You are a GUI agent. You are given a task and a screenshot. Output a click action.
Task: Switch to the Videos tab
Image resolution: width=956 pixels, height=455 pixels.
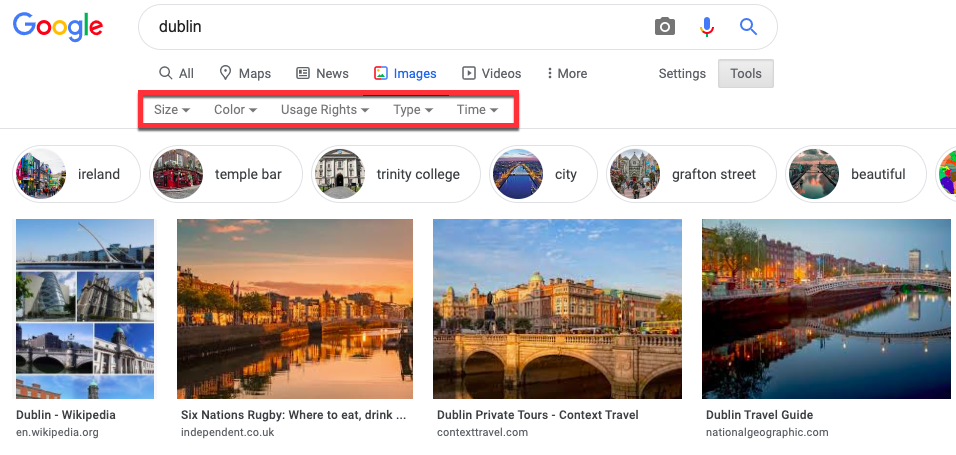pos(491,74)
